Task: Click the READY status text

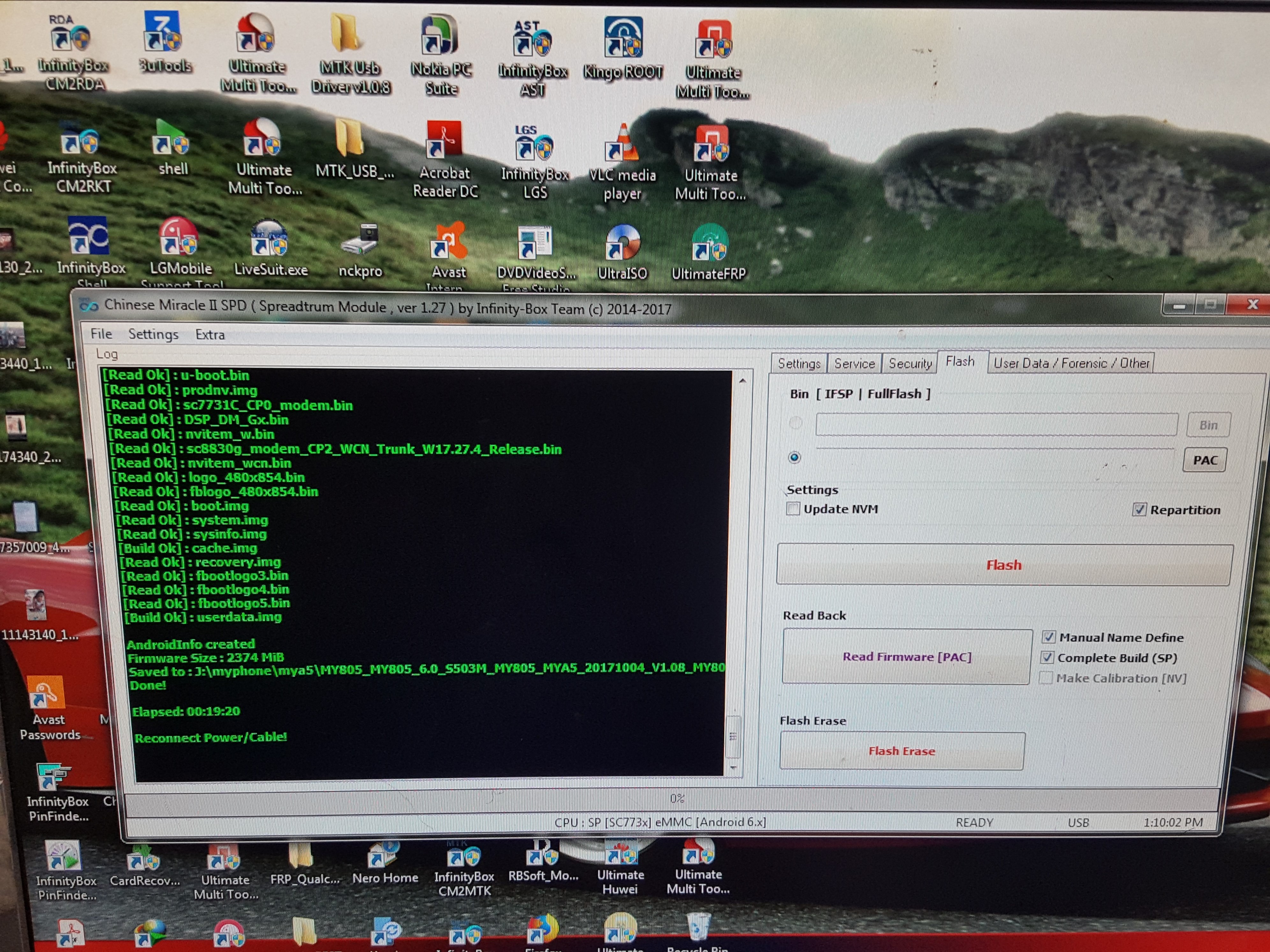Action: tap(974, 823)
